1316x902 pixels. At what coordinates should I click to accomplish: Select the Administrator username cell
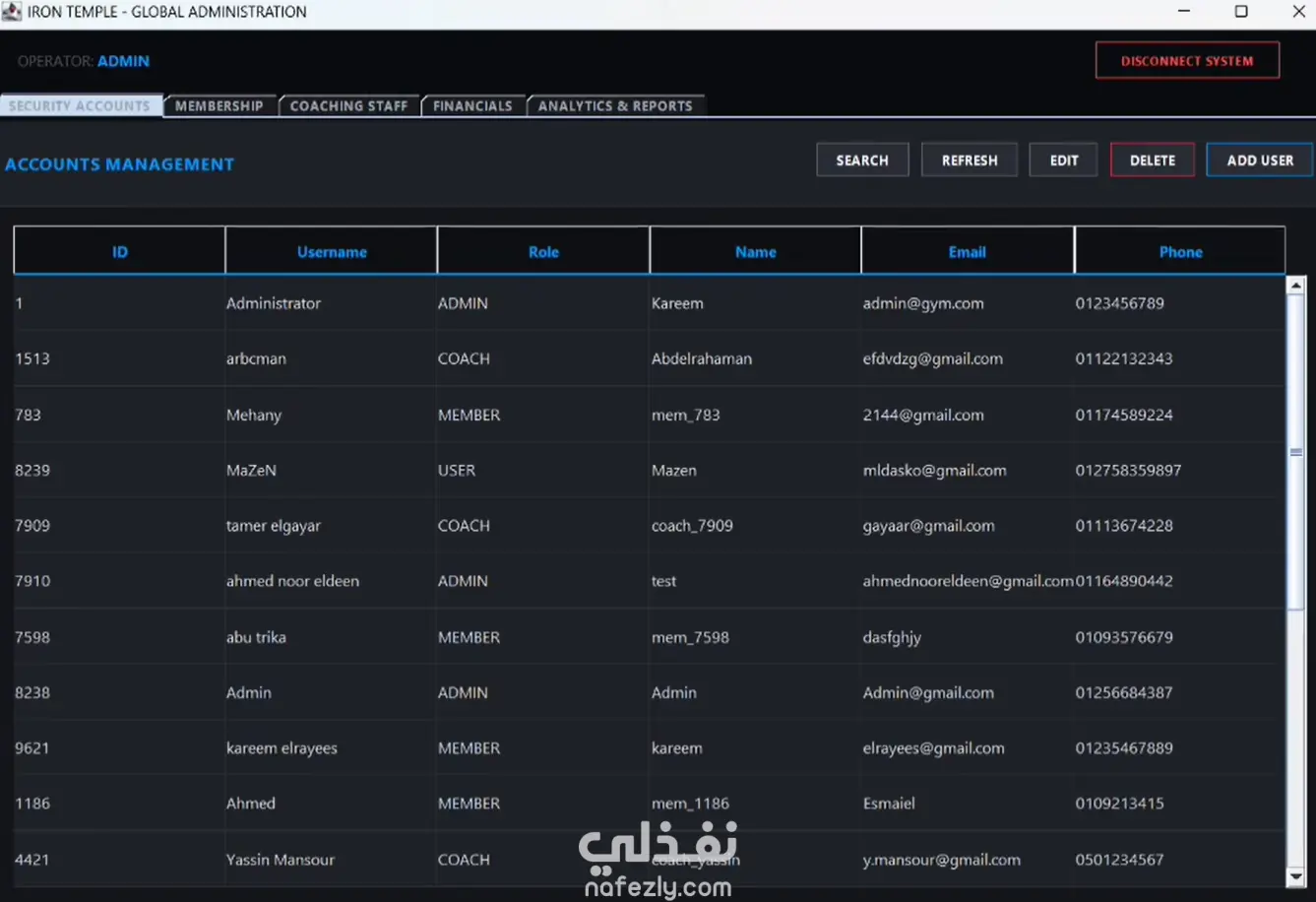coord(331,303)
